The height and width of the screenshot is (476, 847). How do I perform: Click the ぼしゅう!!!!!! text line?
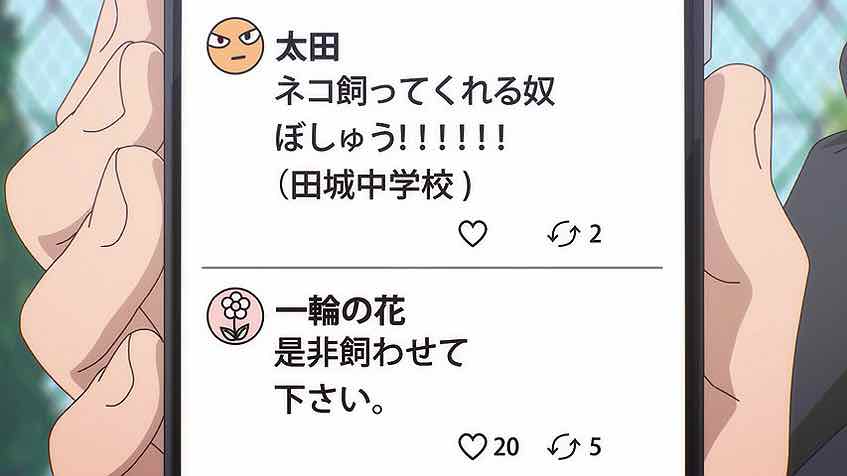pyautogui.click(x=390, y=138)
